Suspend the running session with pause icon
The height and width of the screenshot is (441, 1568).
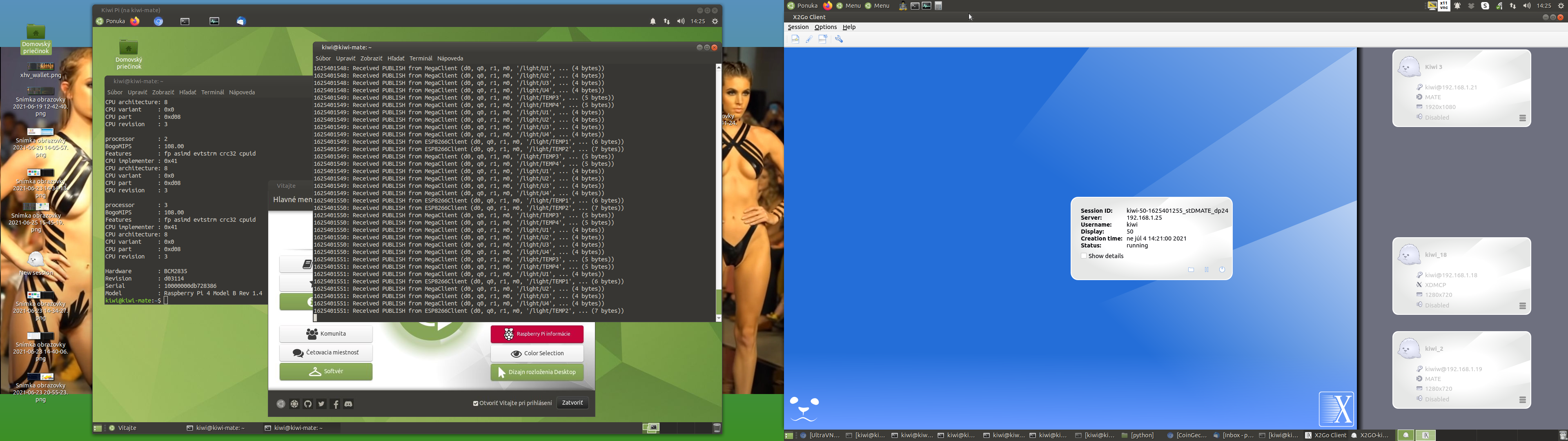tap(1207, 270)
